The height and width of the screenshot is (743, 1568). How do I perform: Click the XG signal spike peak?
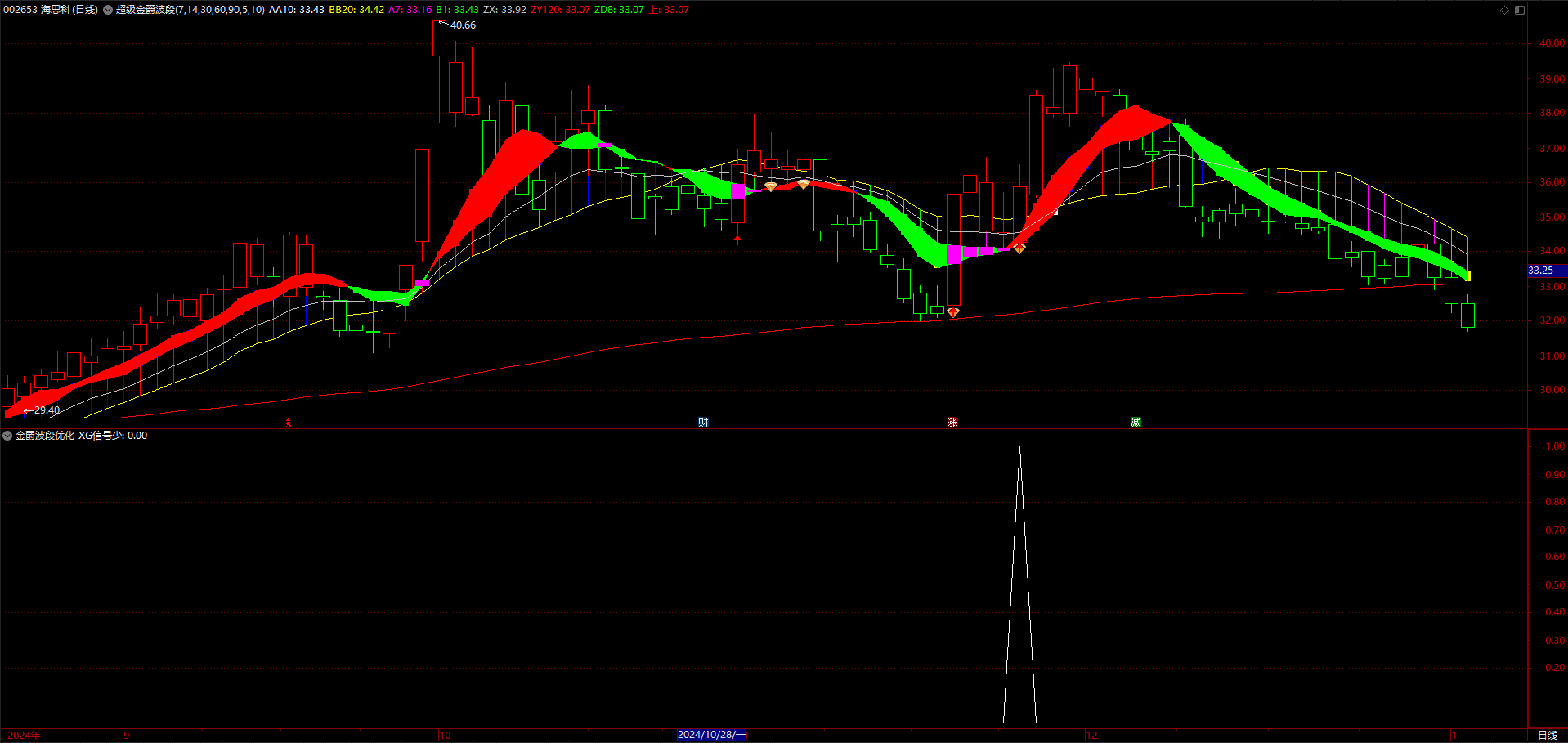click(1019, 449)
